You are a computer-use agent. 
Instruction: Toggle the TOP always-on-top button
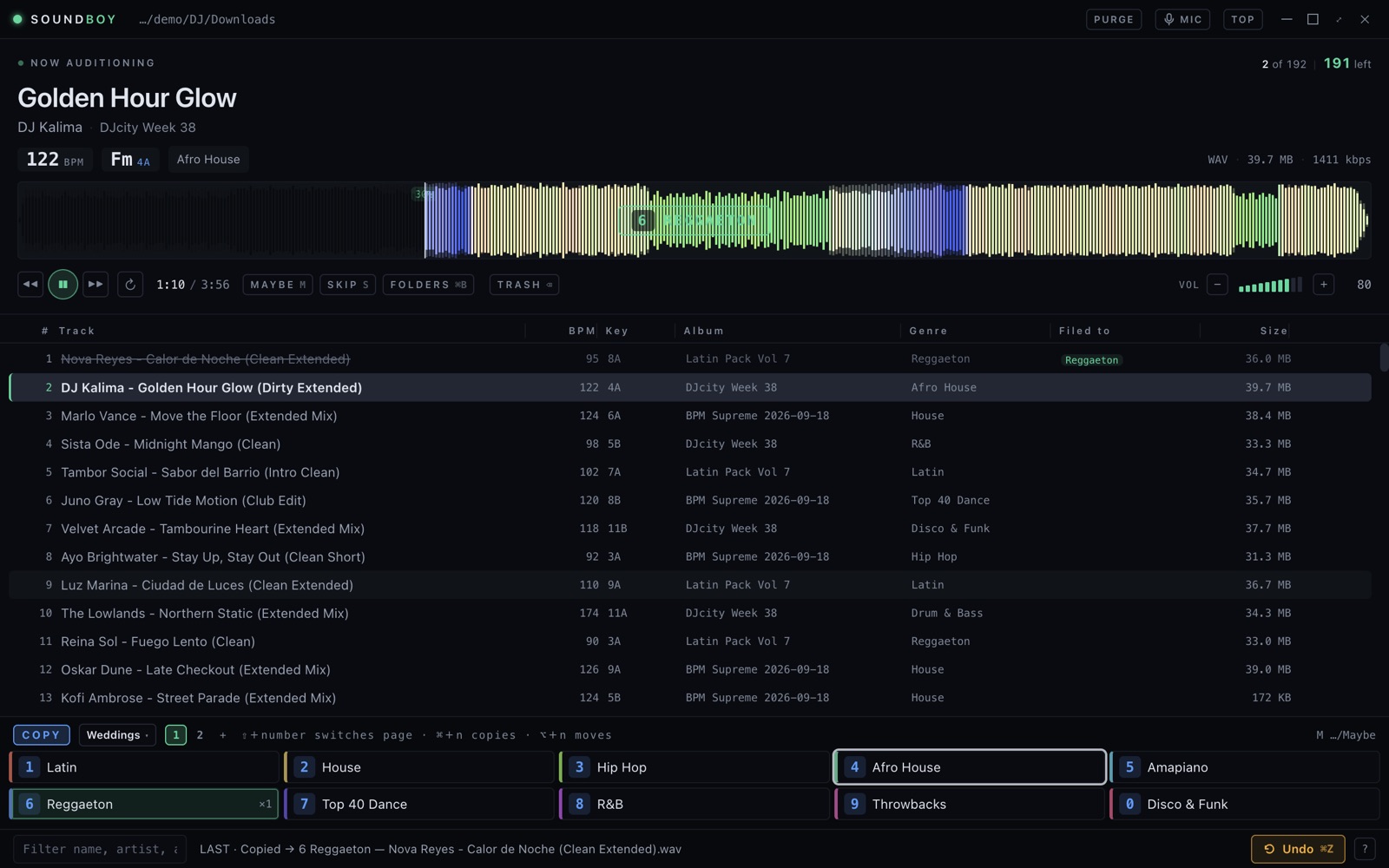pos(1242,19)
